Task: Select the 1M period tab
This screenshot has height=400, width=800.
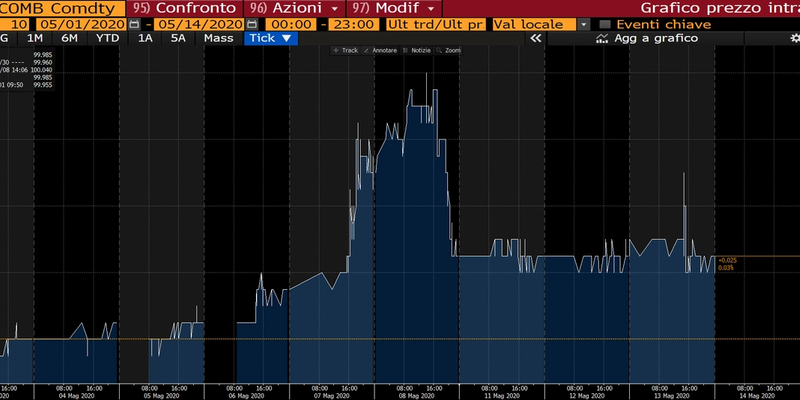Action: click(35, 38)
